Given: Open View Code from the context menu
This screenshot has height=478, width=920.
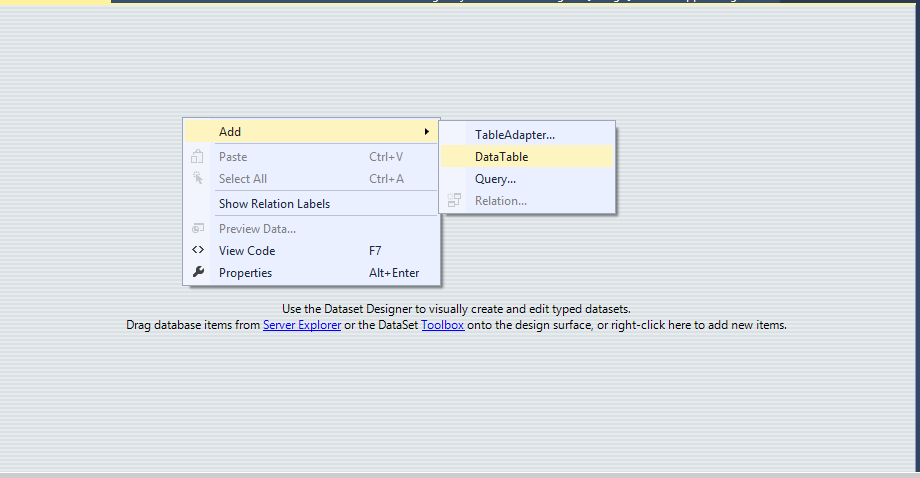Looking at the screenshot, I should pos(247,251).
